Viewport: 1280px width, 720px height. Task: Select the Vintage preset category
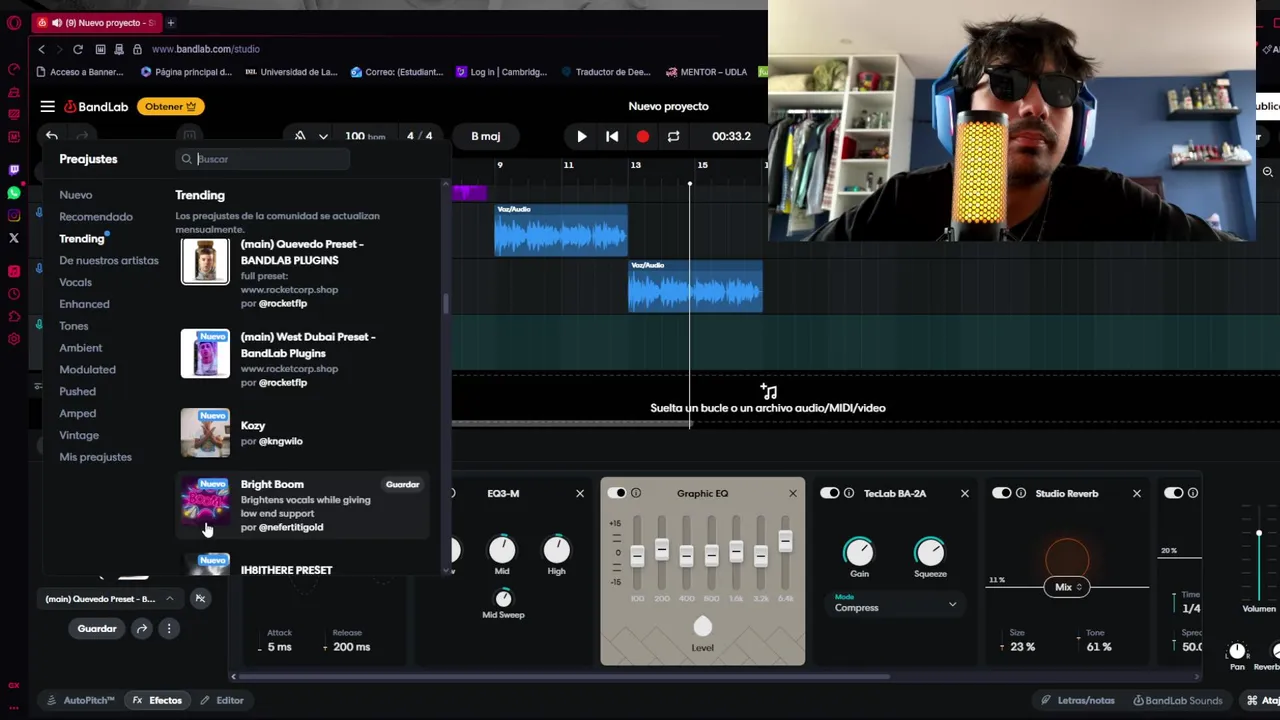(79, 435)
